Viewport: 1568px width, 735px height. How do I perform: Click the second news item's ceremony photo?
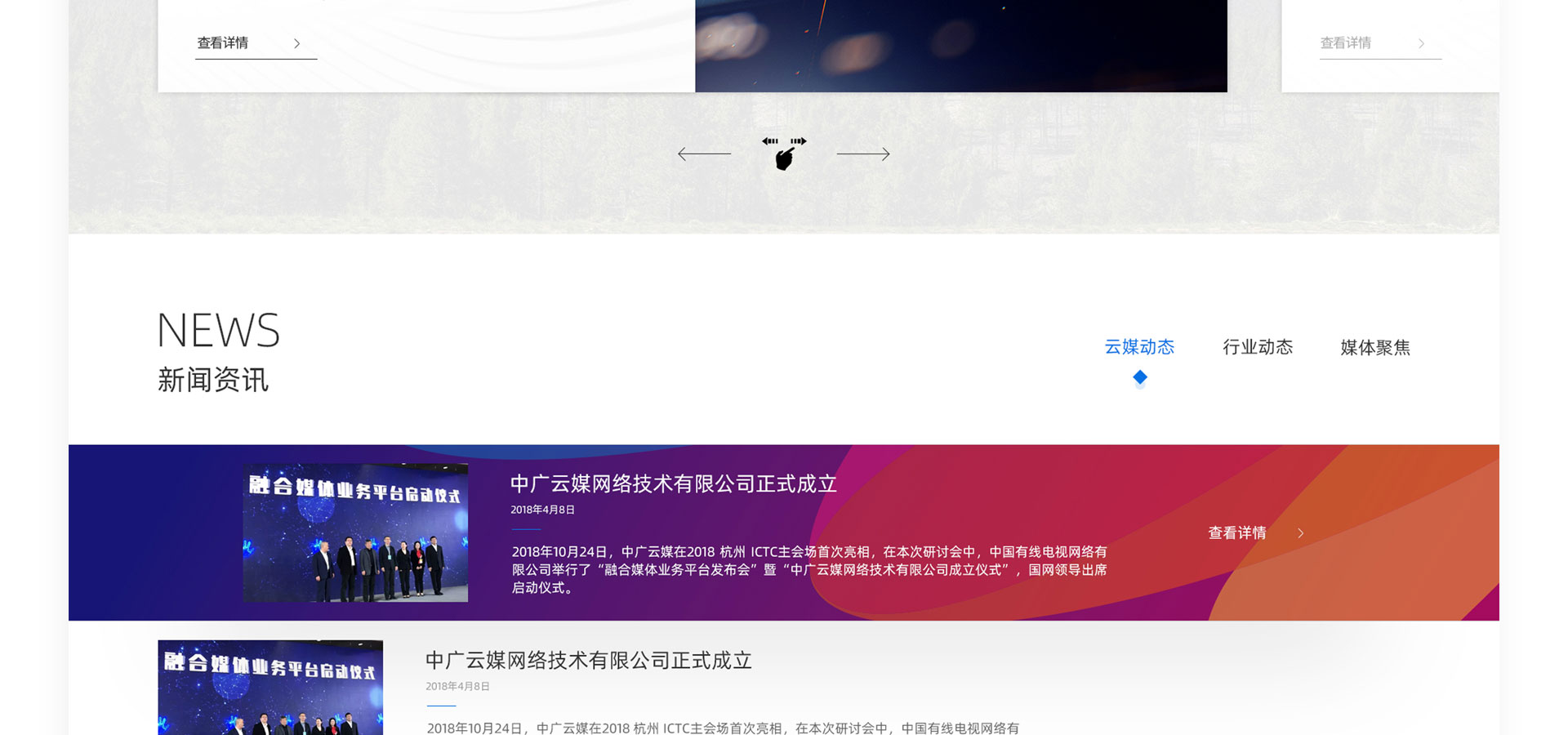point(270,687)
